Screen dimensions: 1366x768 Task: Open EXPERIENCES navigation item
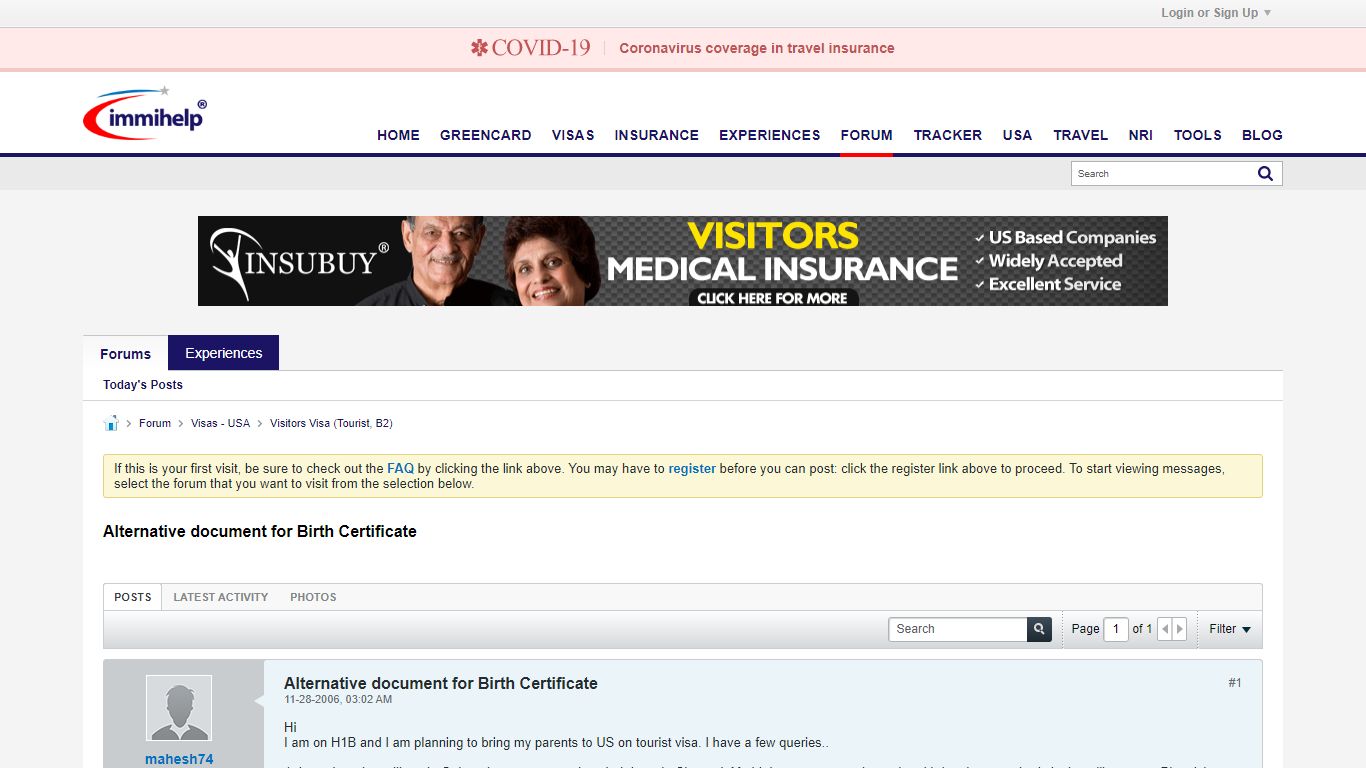tap(770, 135)
